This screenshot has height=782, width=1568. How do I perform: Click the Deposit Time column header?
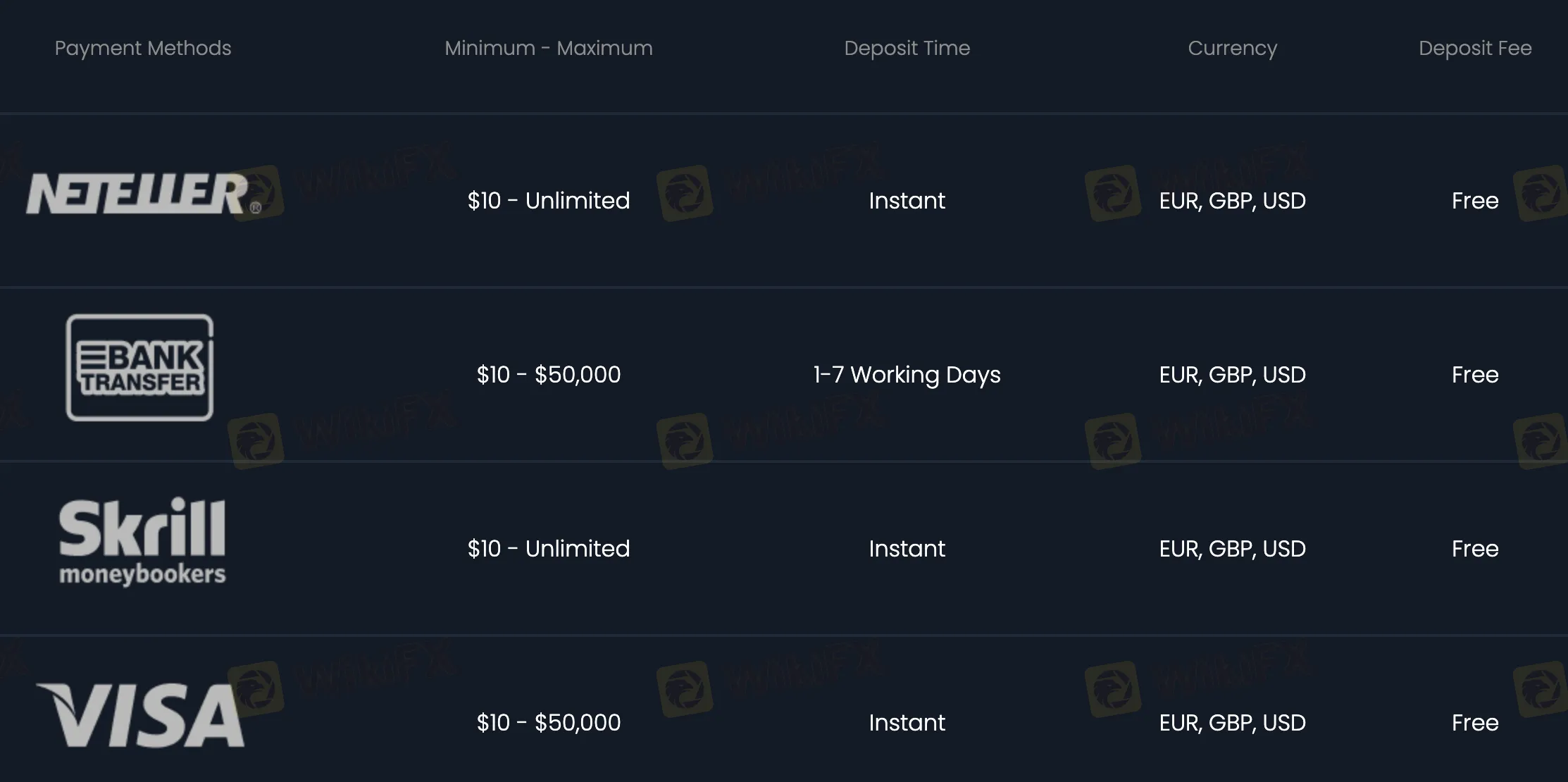[x=907, y=48]
